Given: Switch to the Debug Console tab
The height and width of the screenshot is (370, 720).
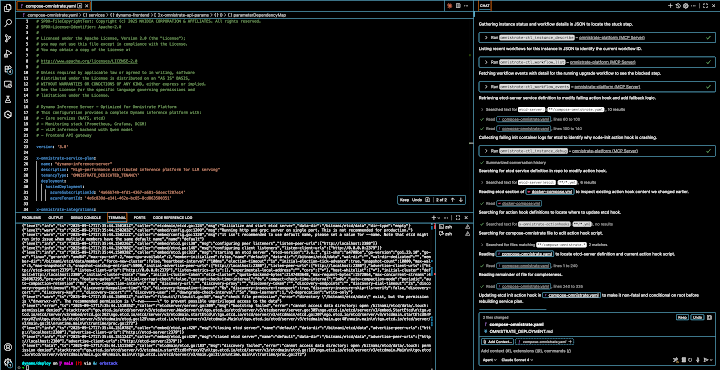Looking at the screenshot, I should [86, 217].
